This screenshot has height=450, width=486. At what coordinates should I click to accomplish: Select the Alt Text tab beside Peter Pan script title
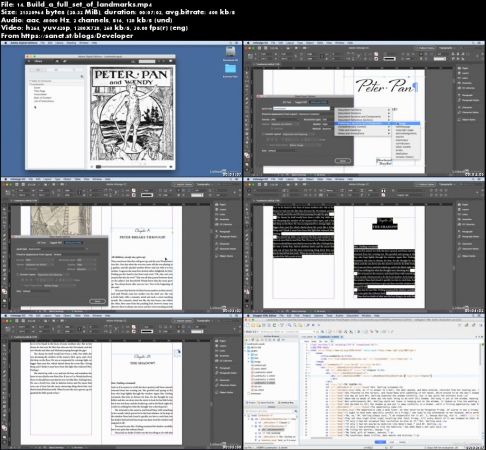pyautogui.click(x=287, y=102)
